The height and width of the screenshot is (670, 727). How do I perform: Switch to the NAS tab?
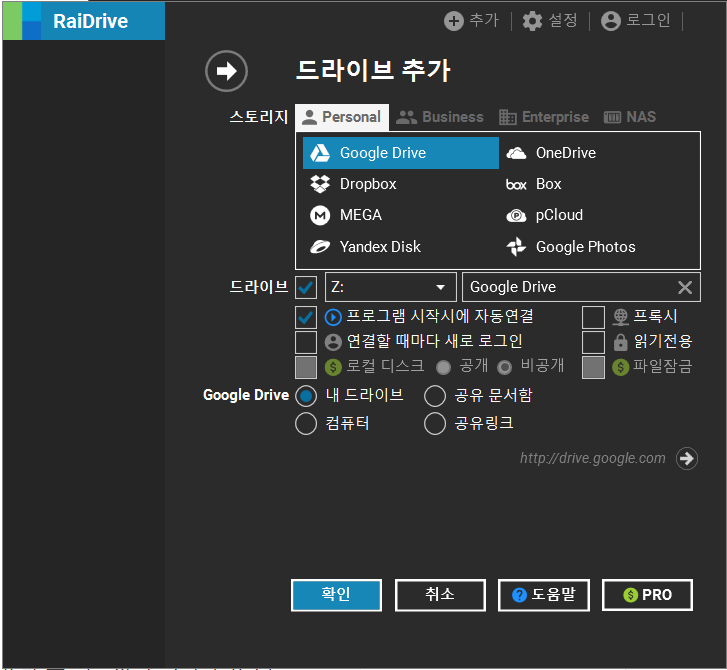tap(630, 117)
